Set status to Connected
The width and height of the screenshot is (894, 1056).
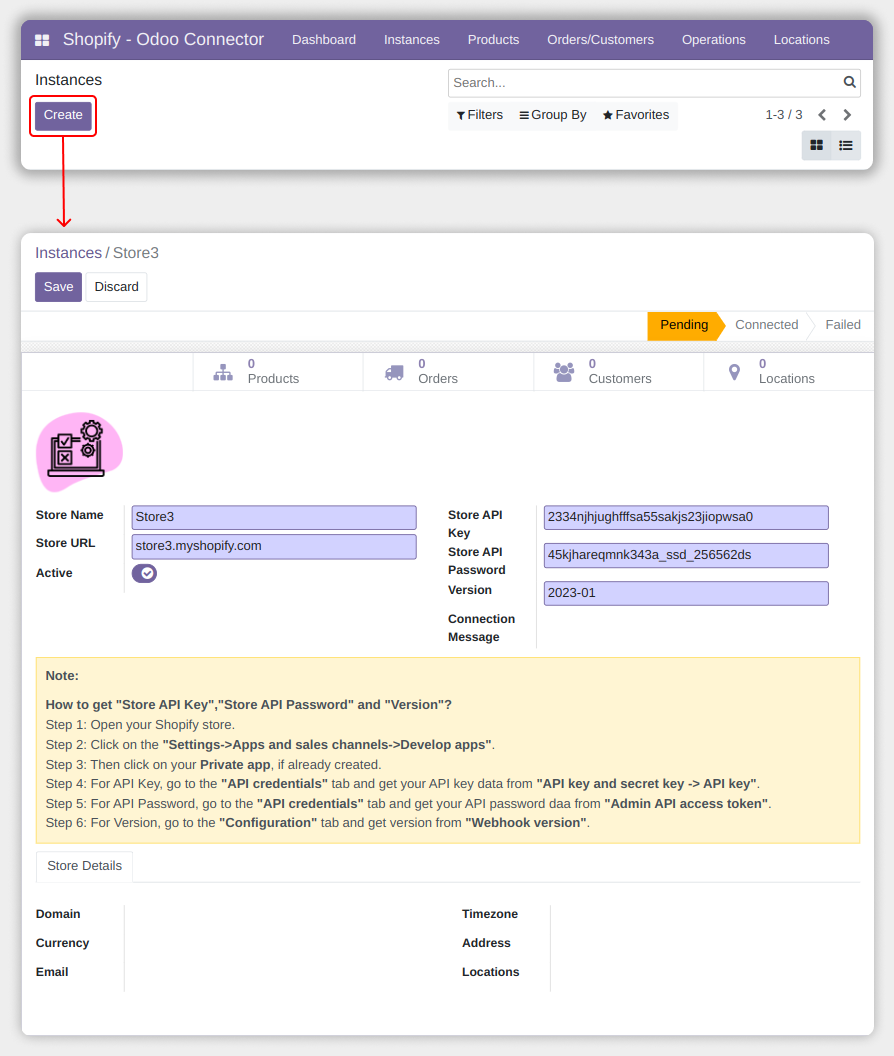coord(767,325)
